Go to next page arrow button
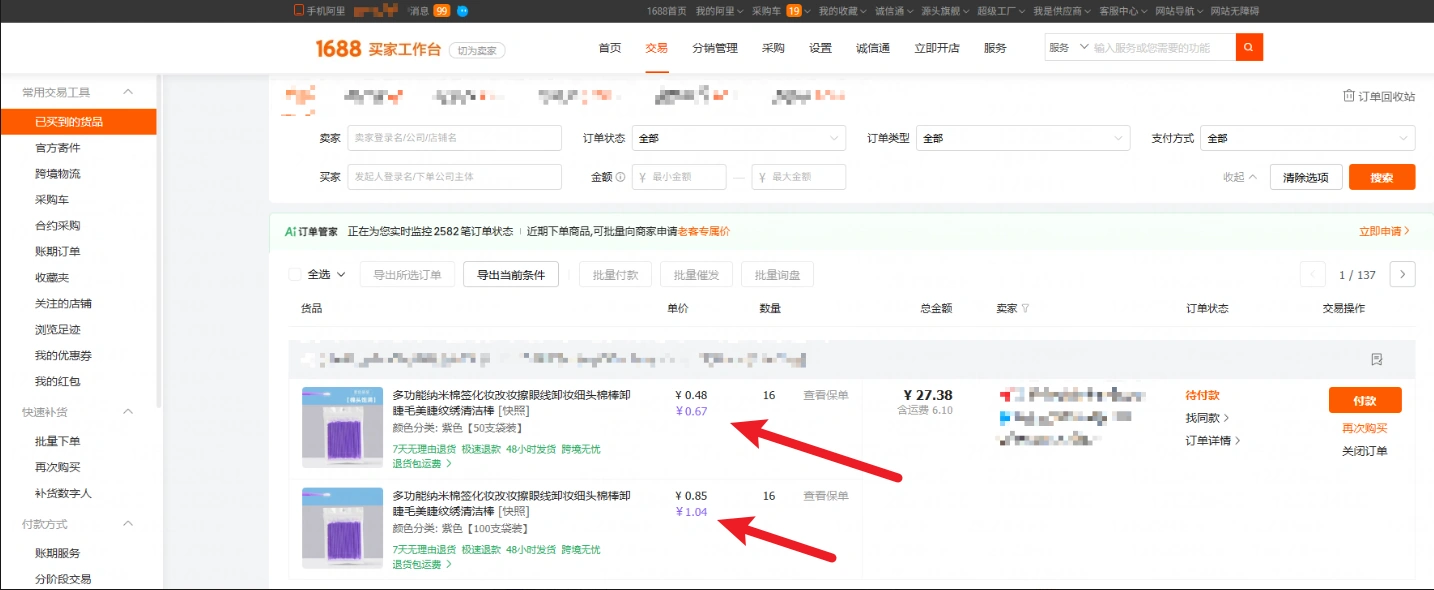The height and width of the screenshot is (590, 1434). click(x=1403, y=274)
